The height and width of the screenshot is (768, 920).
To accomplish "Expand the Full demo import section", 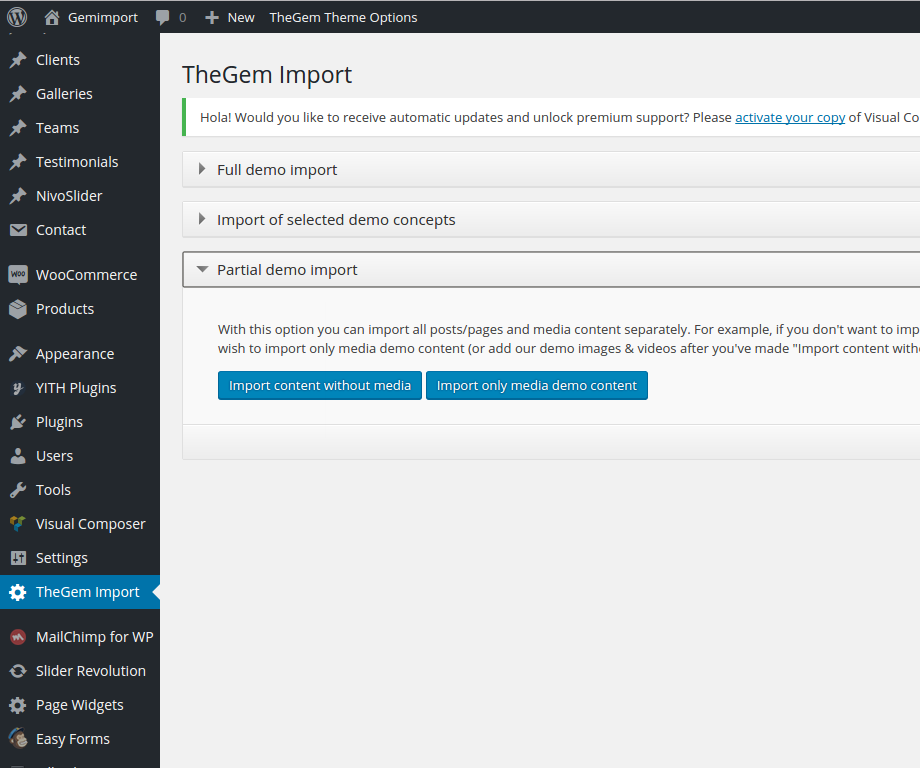I will 277,170.
